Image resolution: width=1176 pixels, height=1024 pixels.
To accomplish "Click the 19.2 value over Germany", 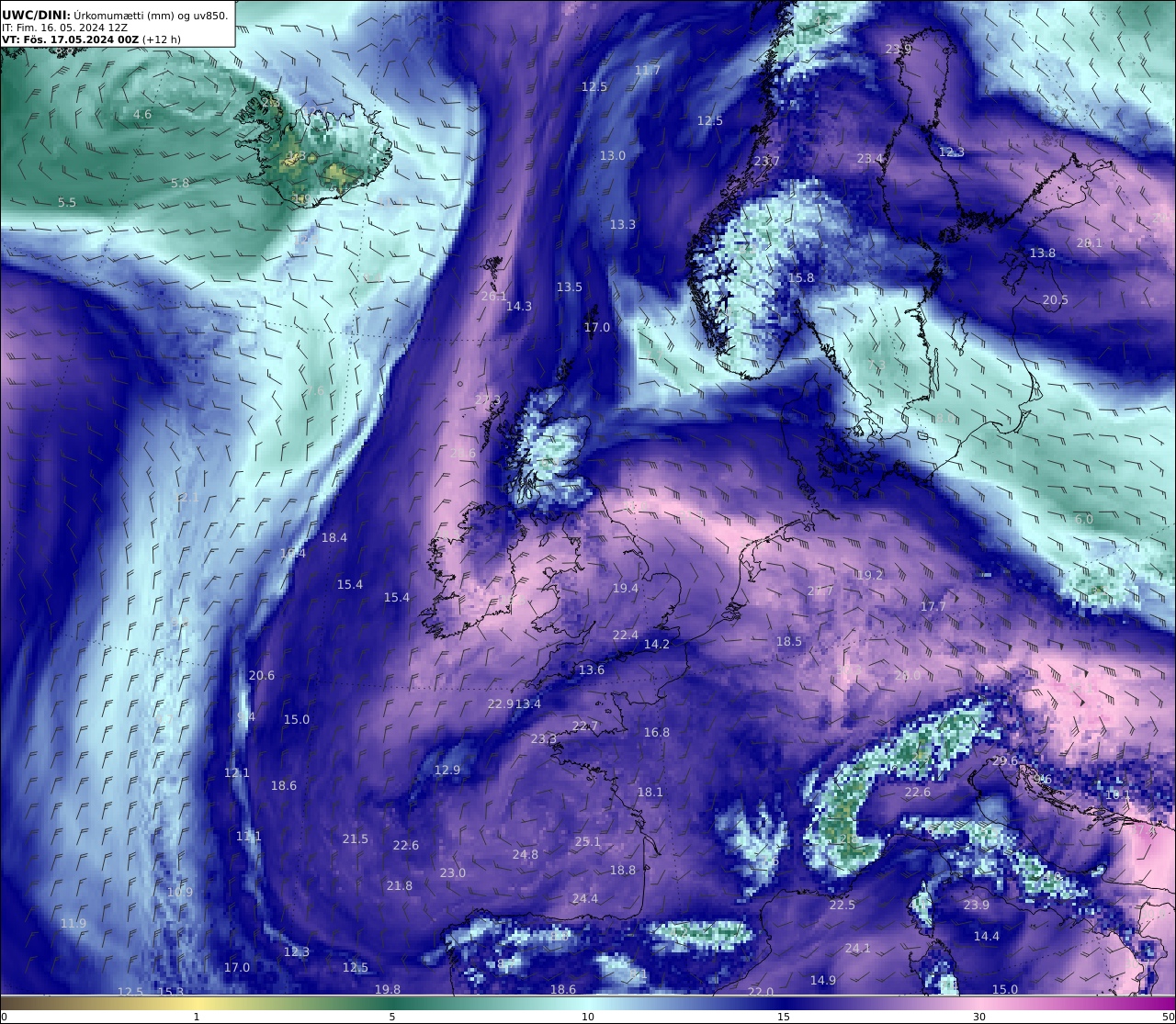I will (x=870, y=576).
